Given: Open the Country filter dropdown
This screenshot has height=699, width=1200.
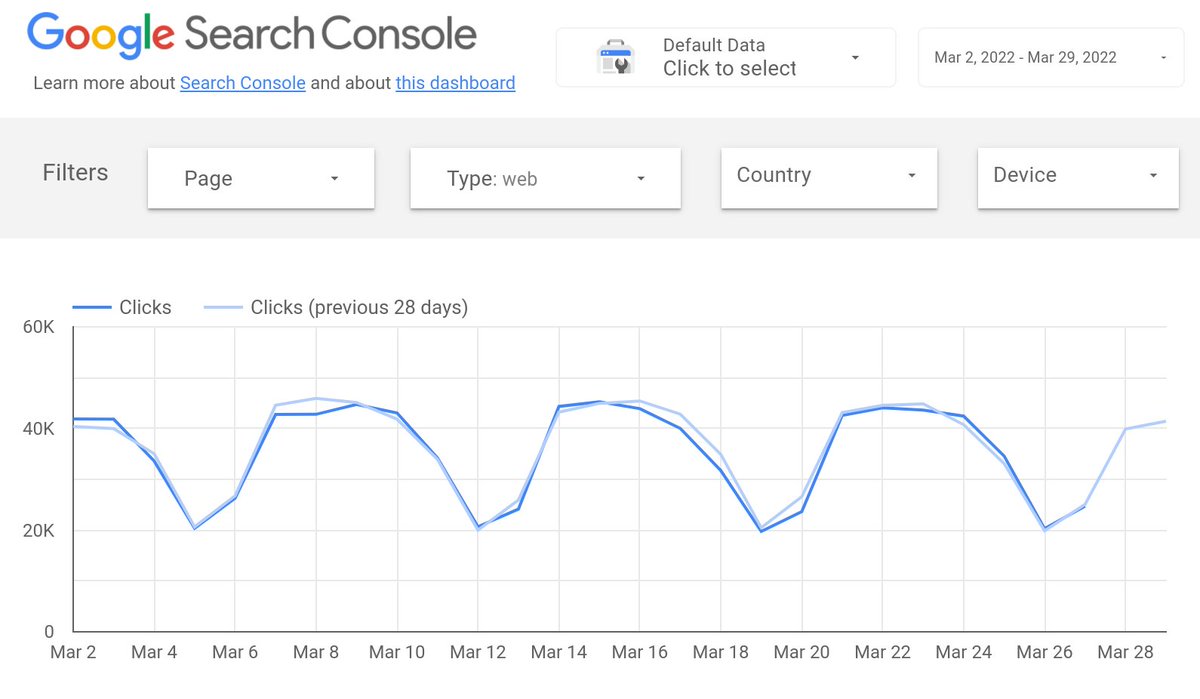Looking at the screenshot, I should point(829,178).
